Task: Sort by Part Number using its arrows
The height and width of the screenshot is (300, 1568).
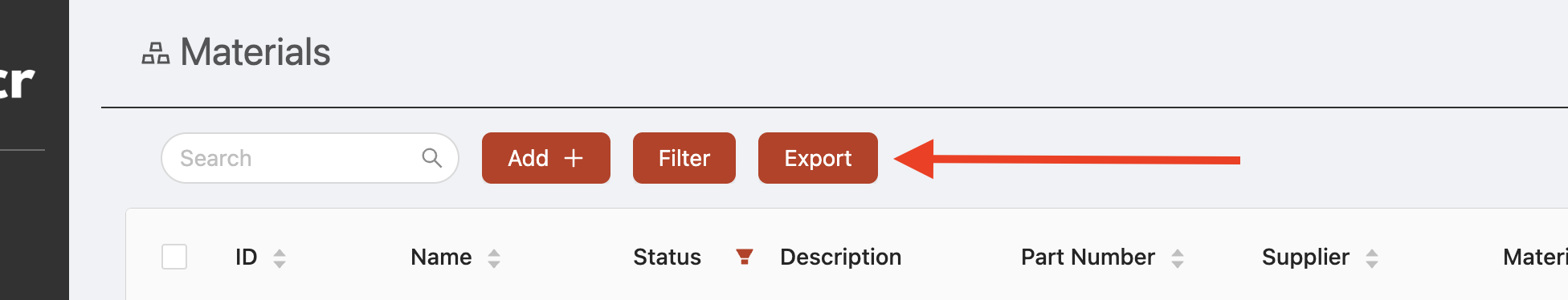Action: [1178, 258]
